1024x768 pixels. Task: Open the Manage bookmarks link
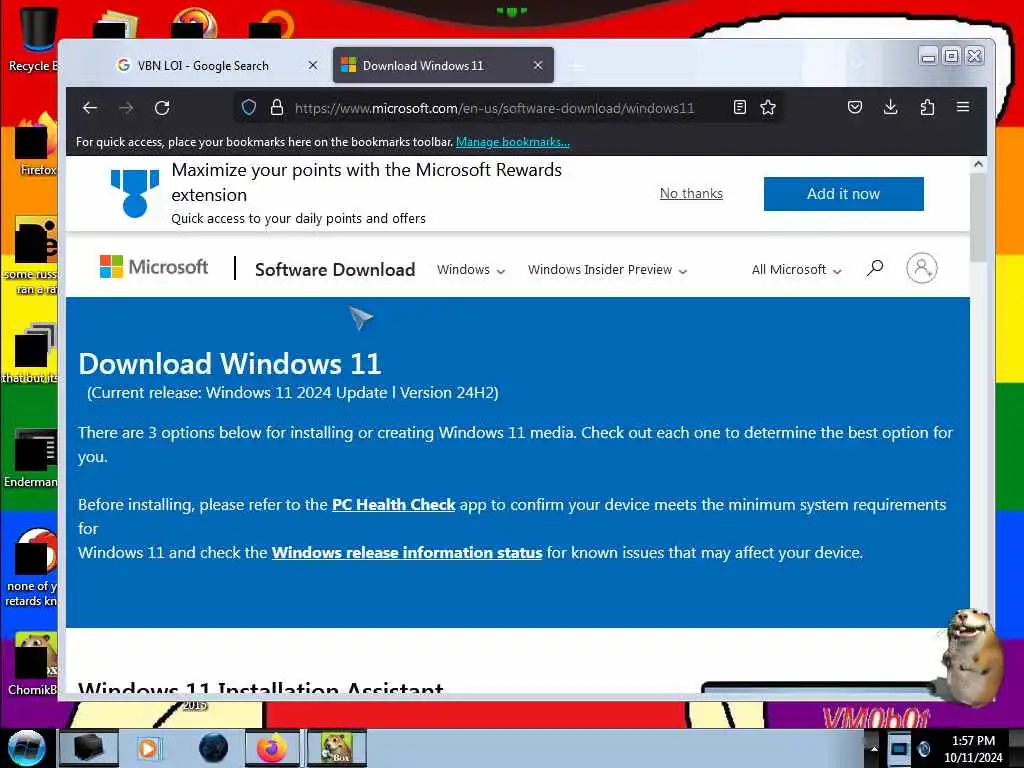tap(513, 142)
